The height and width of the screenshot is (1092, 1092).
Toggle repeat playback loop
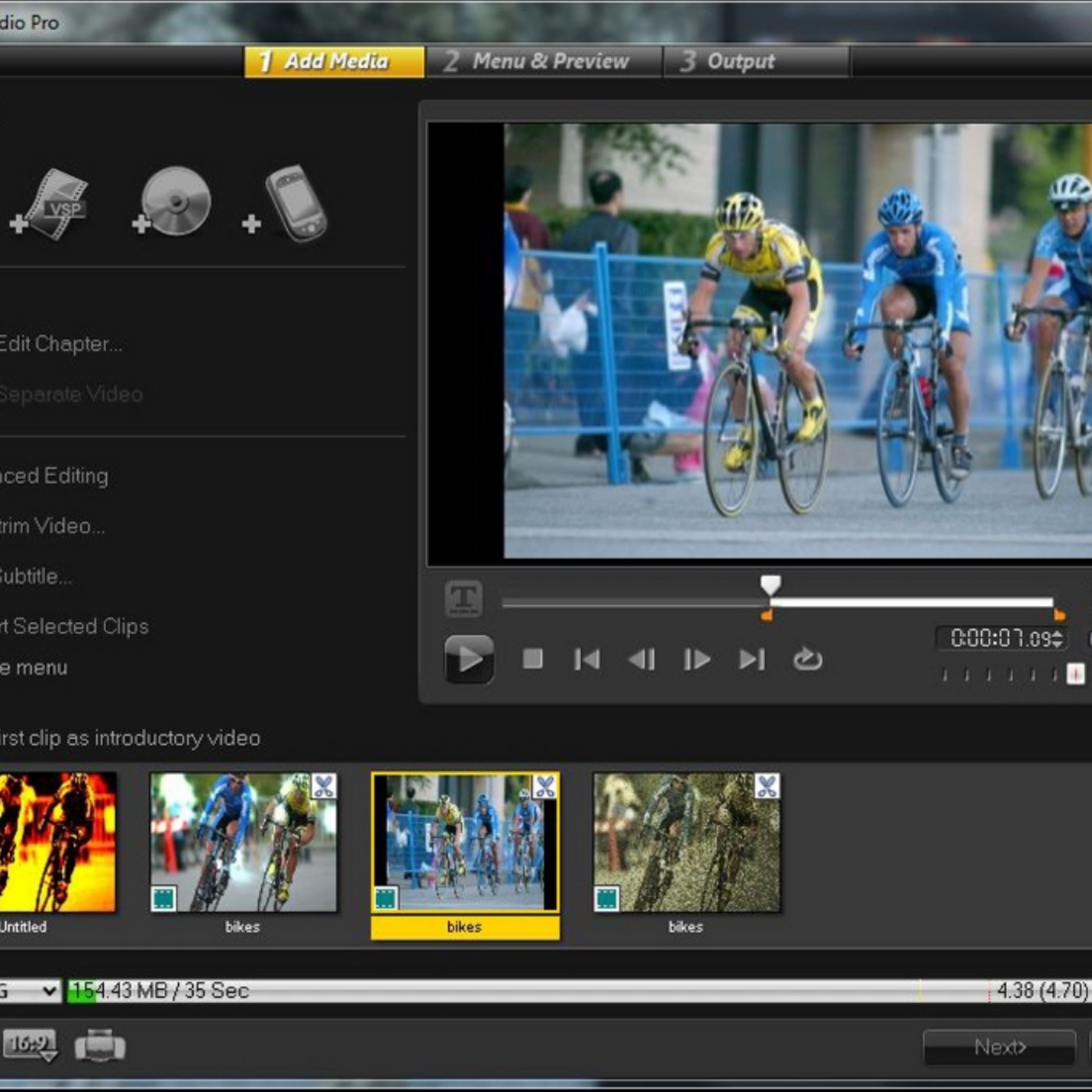coord(807,659)
